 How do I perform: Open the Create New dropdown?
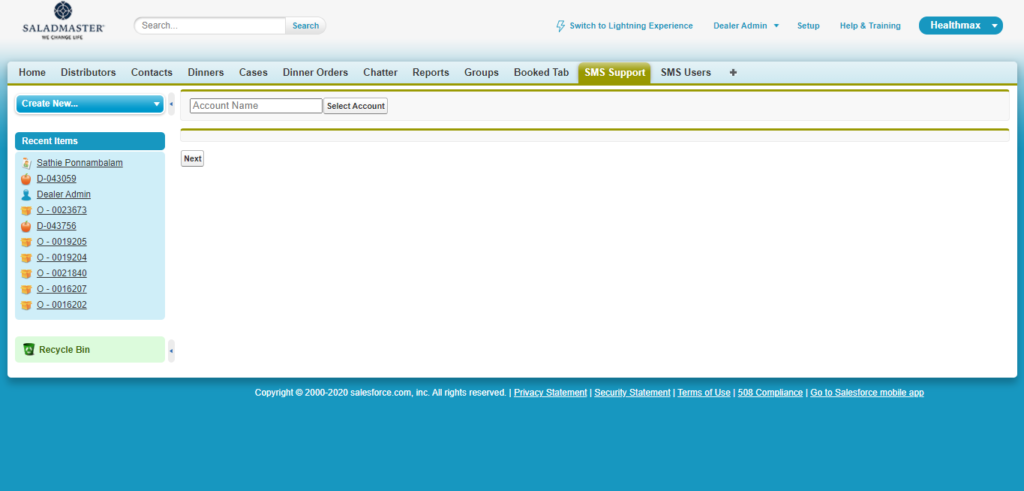coord(89,104)
